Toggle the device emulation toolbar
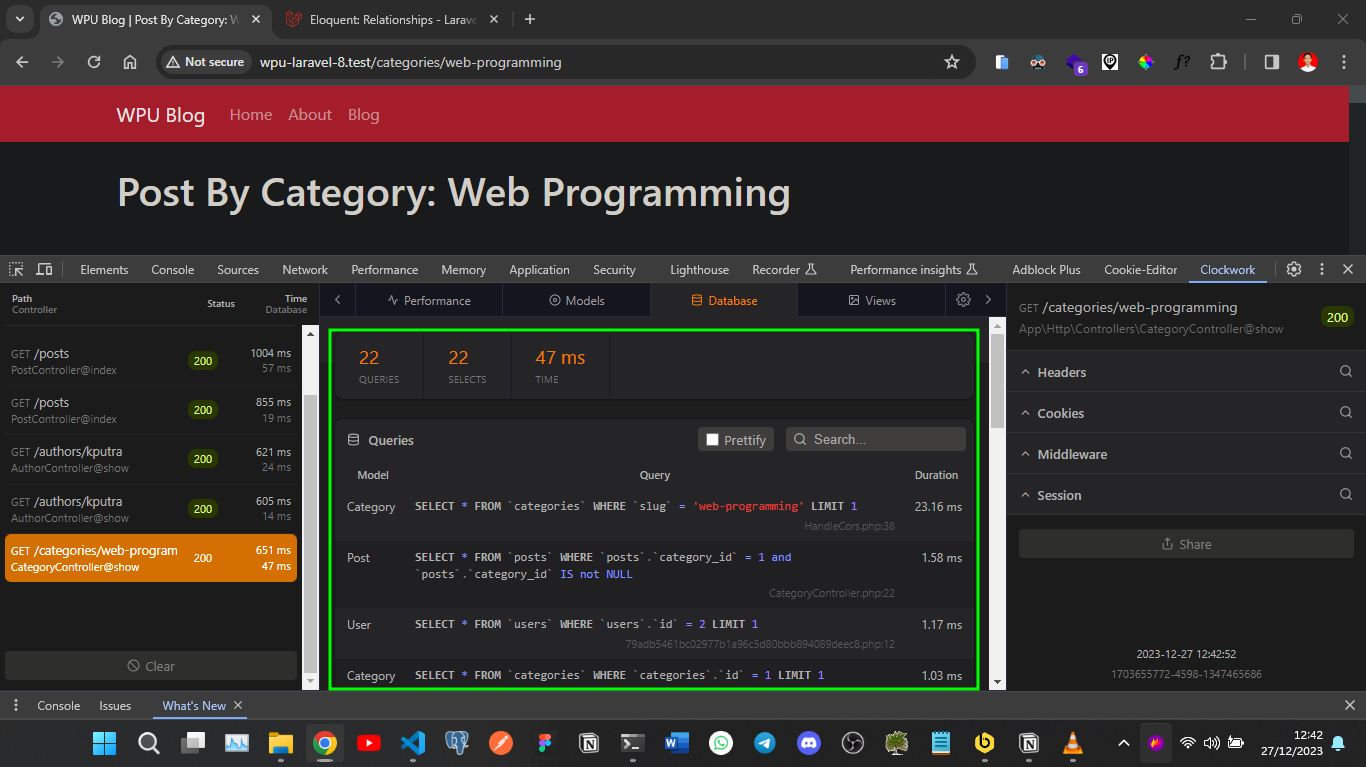Screen dimensions: 1366x767 click(x=44, y=269)
